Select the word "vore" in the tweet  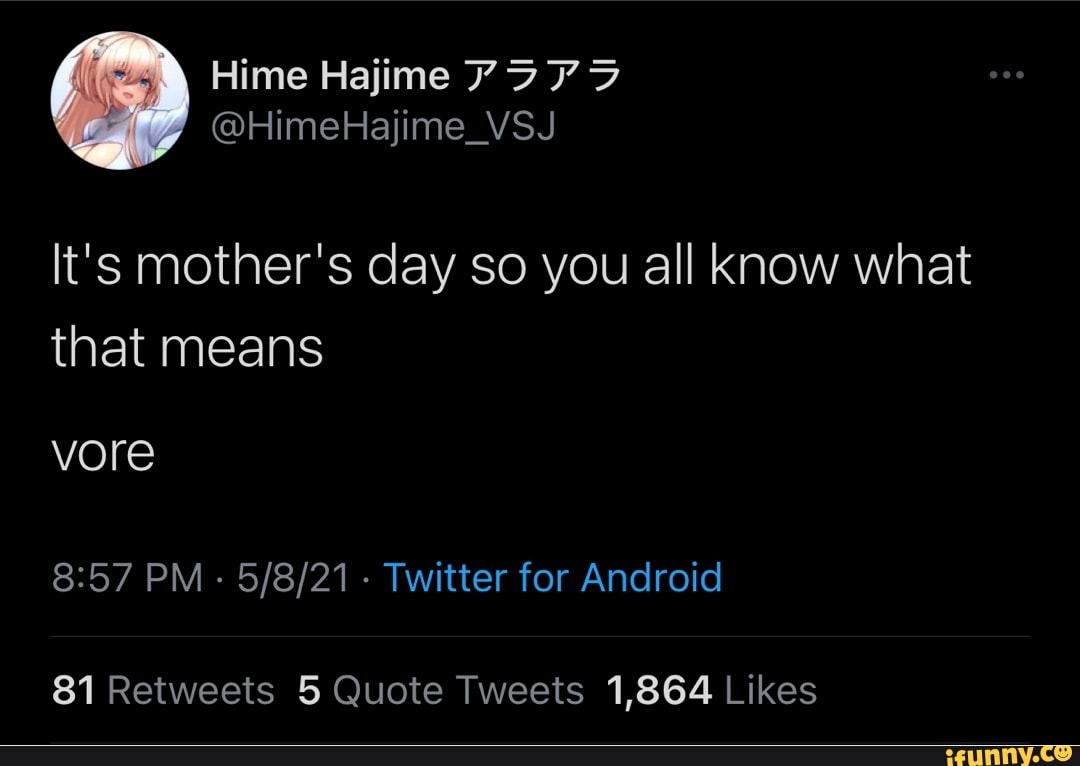tap(103, 452)
